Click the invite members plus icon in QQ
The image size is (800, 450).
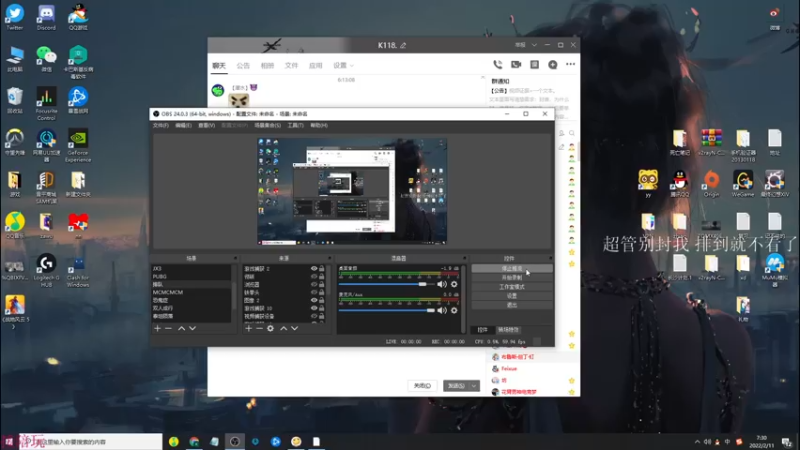(x=553, y=65)
